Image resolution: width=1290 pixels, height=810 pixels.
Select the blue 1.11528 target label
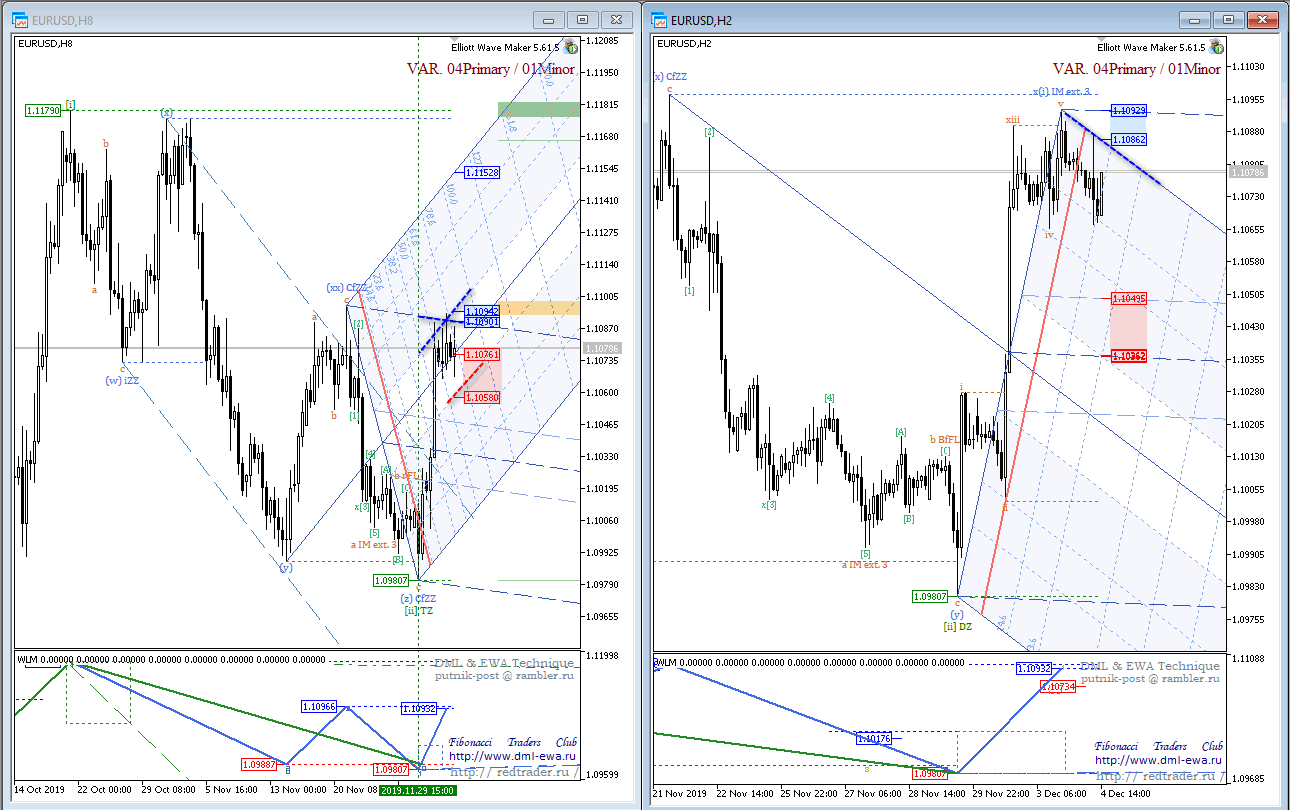point(482,173)
